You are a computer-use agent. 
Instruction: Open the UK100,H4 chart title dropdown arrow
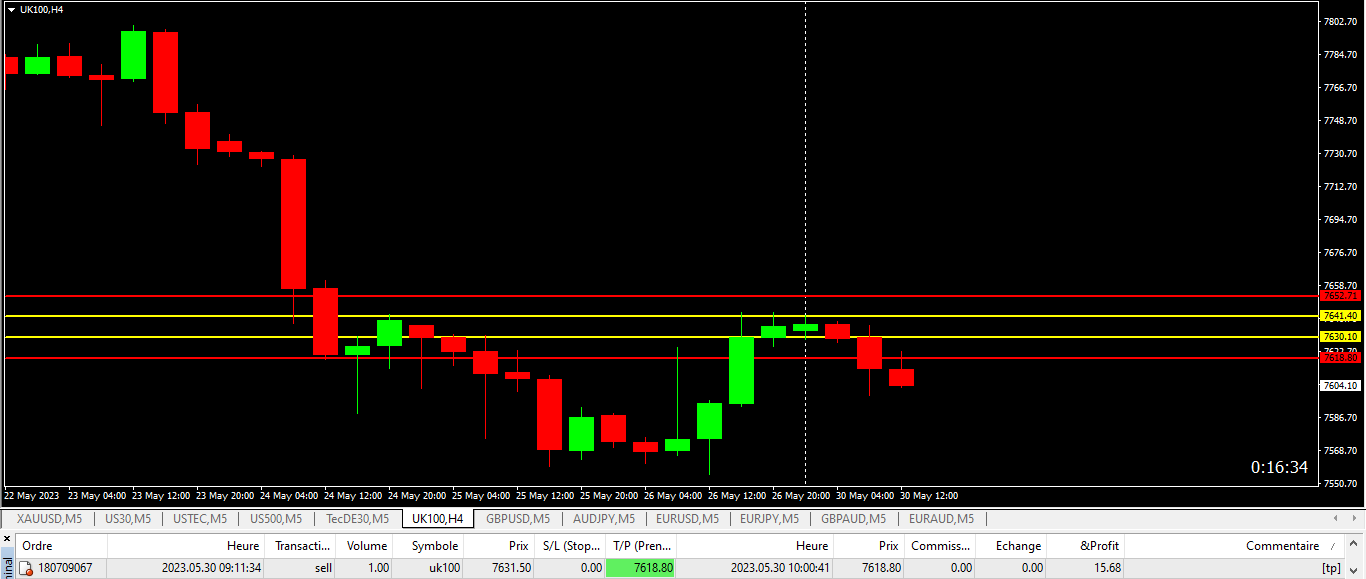click(11, 9)
